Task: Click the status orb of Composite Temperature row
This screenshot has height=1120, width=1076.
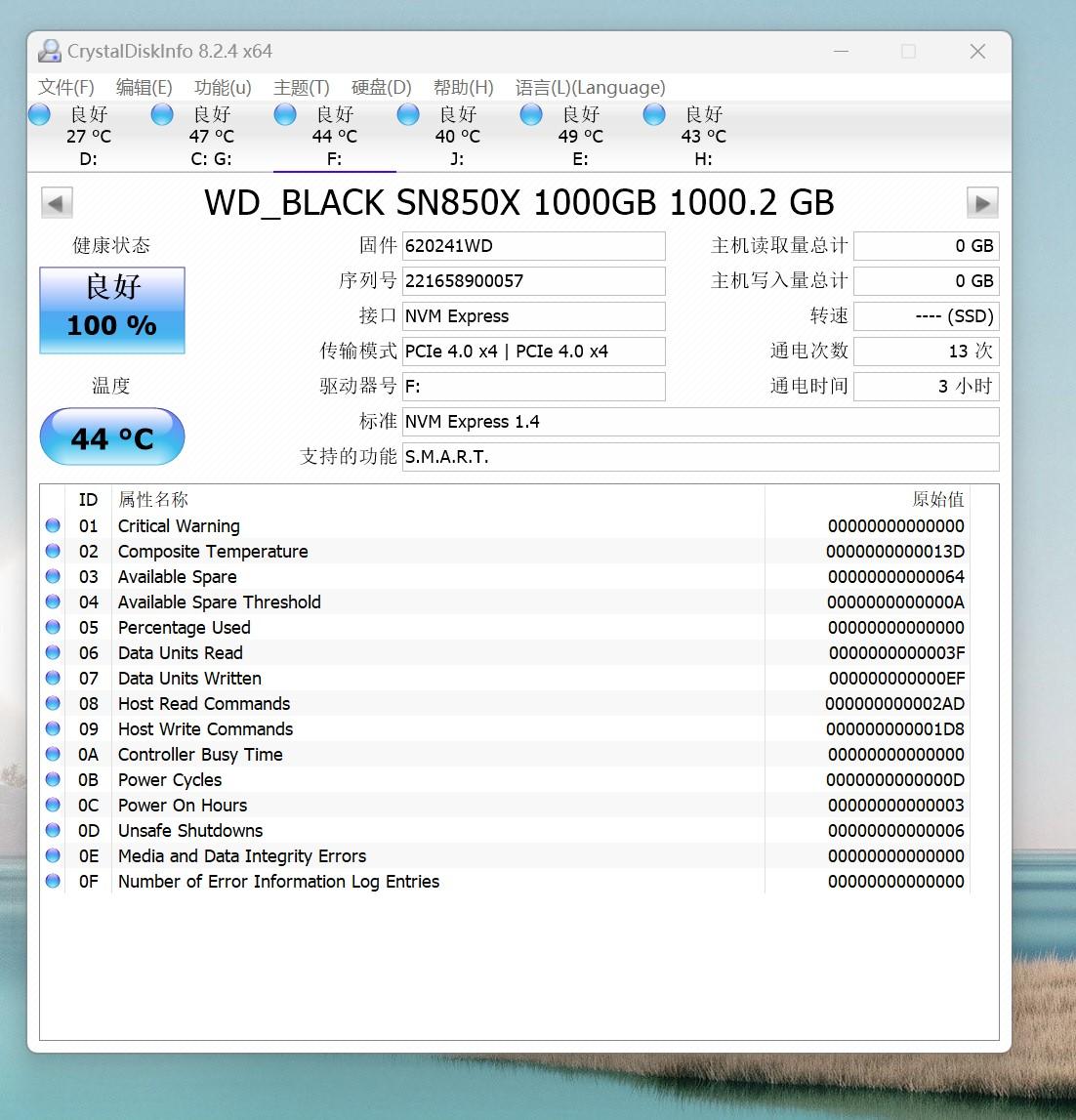Action: coord(53,551)
